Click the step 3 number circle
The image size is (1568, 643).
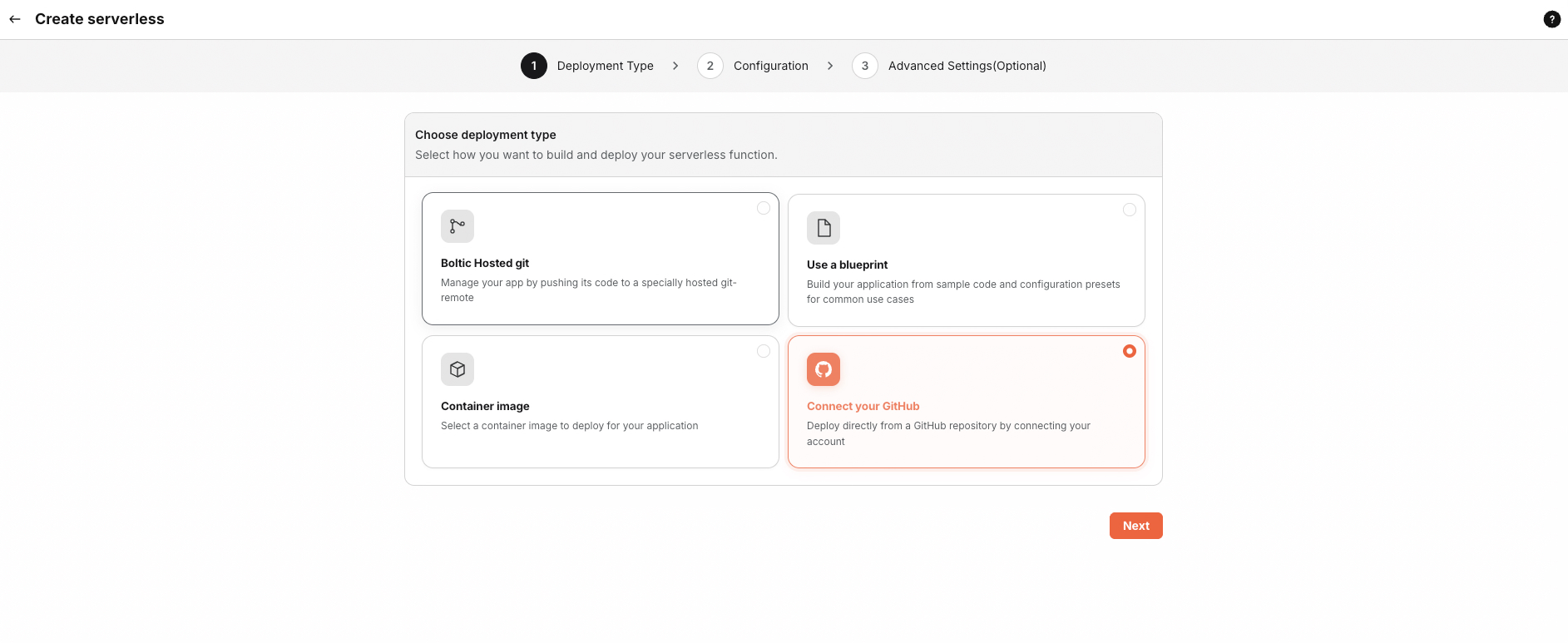(x=865, y=66)
